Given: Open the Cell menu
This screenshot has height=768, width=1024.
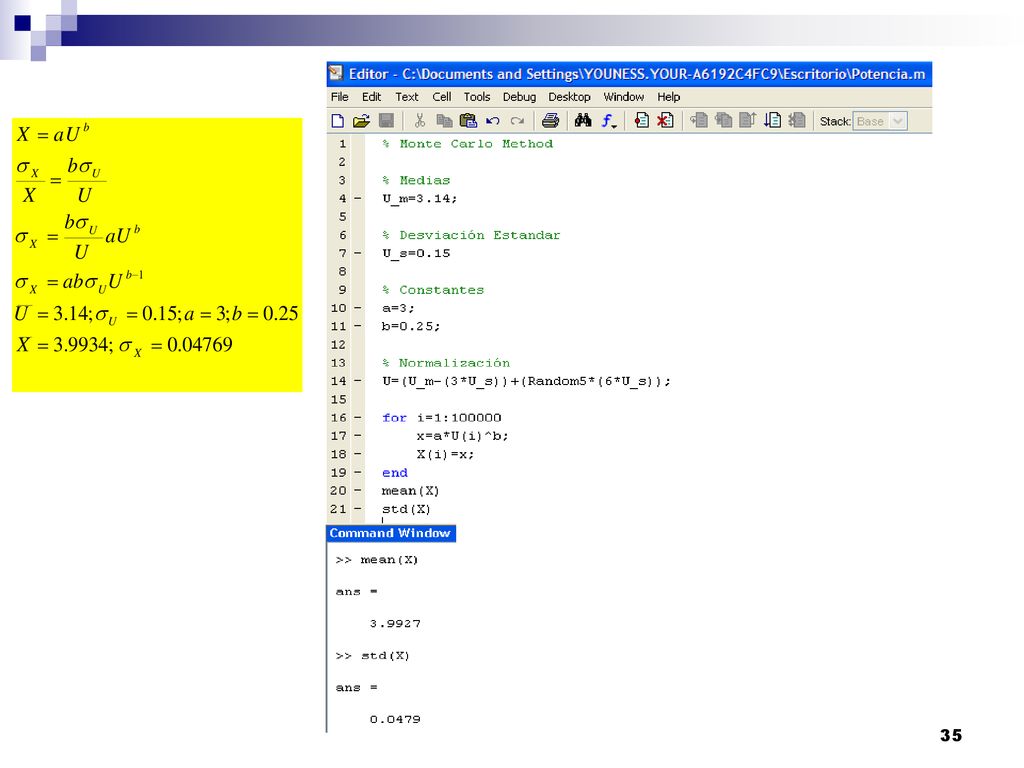Looking at the screenshot, I should (441, 97).
